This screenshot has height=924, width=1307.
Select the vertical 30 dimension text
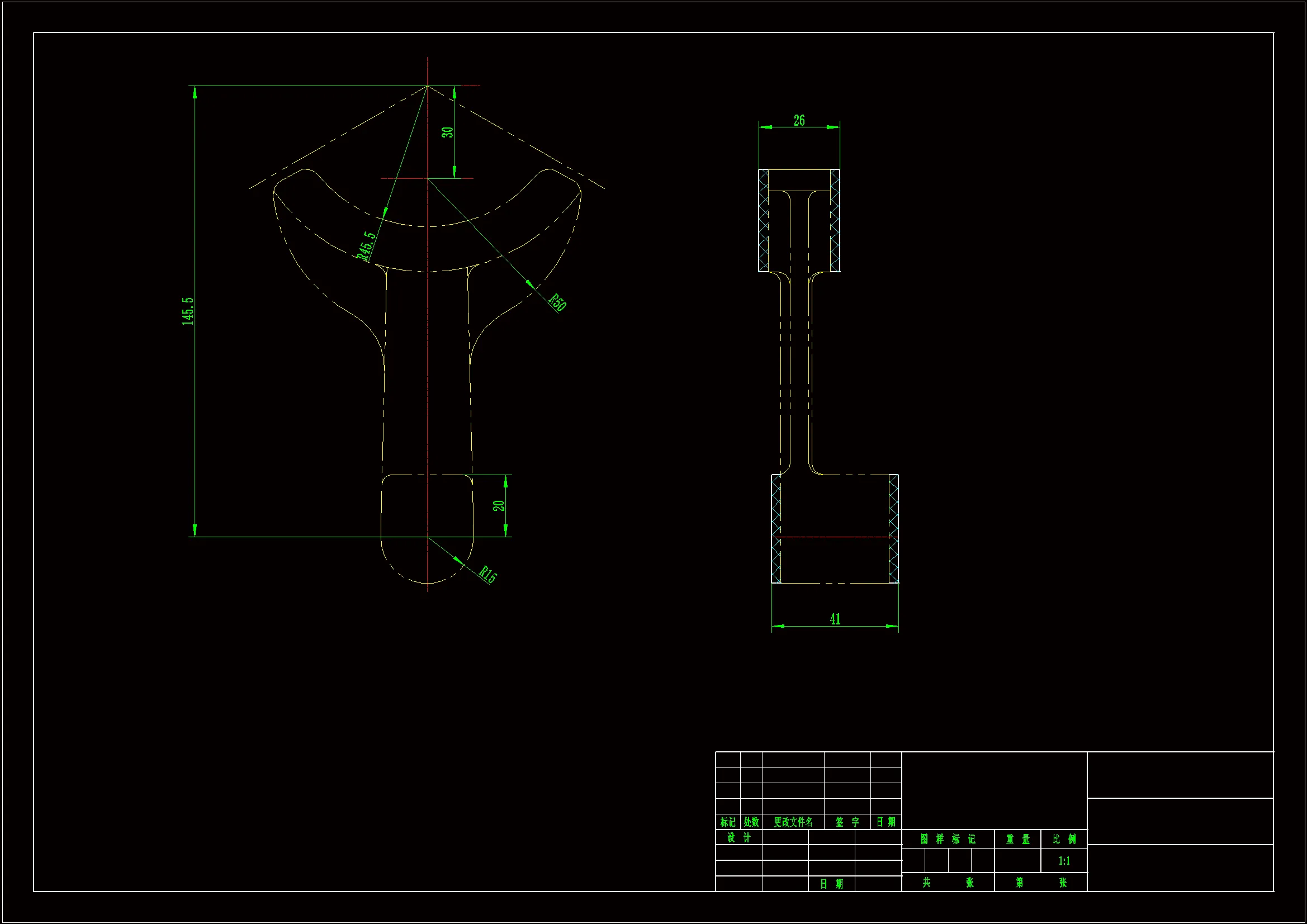click(x=447, y=132)
